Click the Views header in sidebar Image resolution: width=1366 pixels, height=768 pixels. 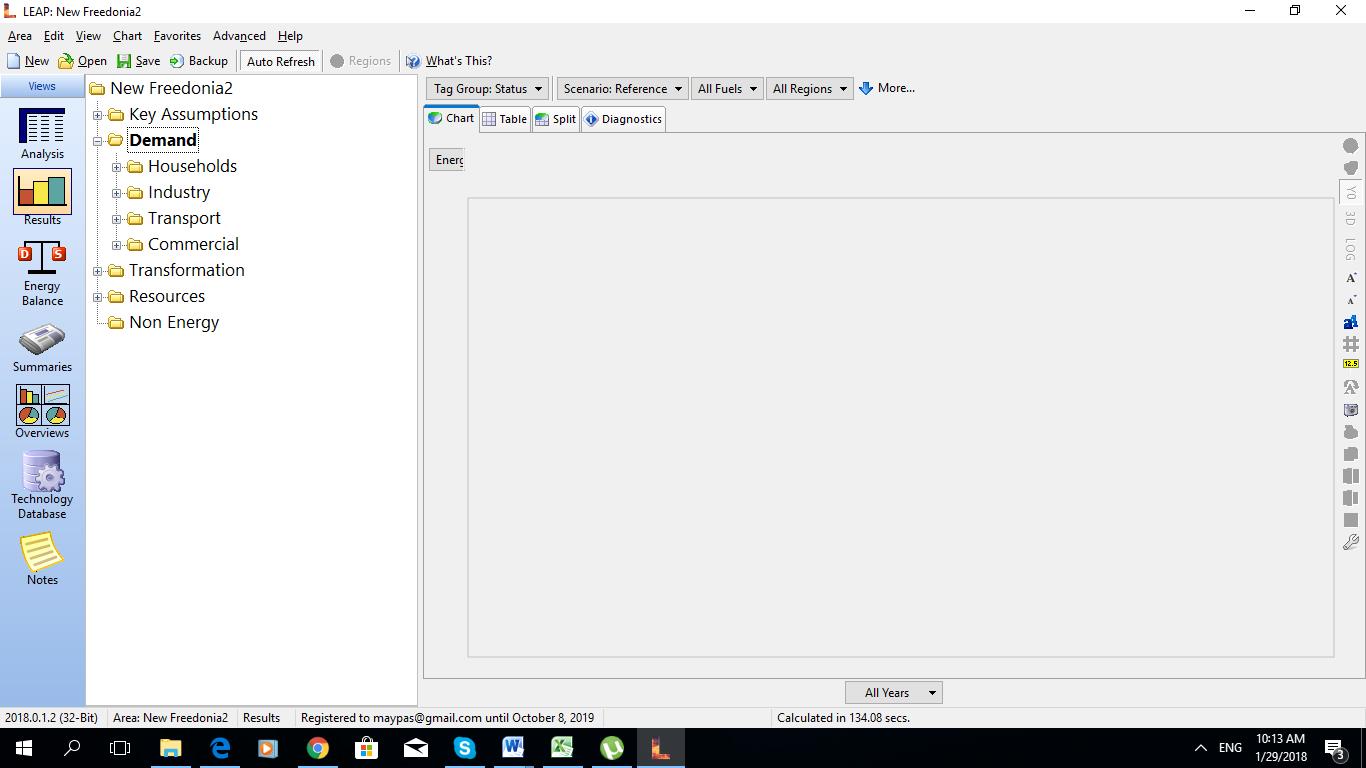(x=42, y=86)
